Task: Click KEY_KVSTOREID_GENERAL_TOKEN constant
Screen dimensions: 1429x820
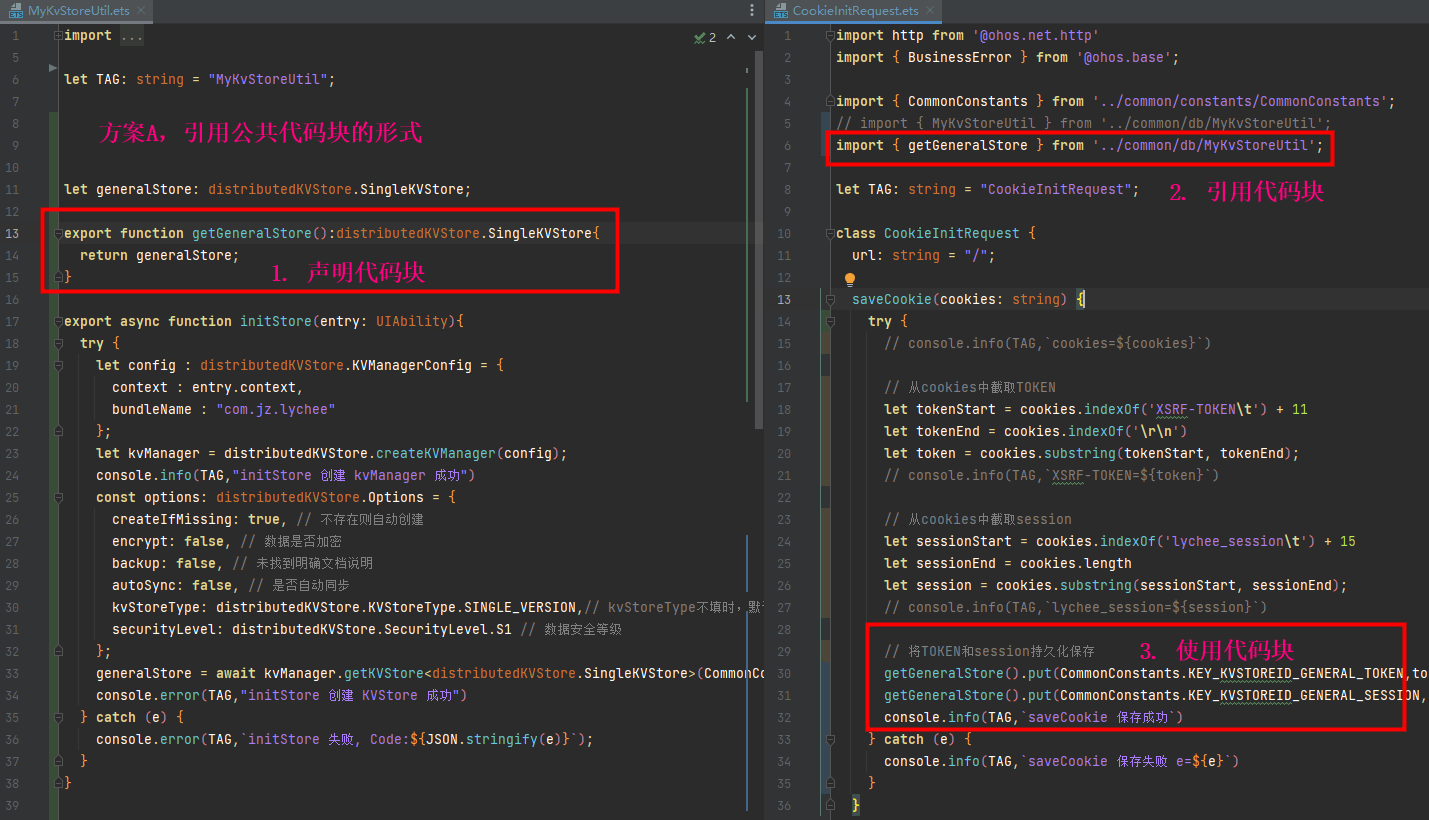Action: click(1298, 673)
